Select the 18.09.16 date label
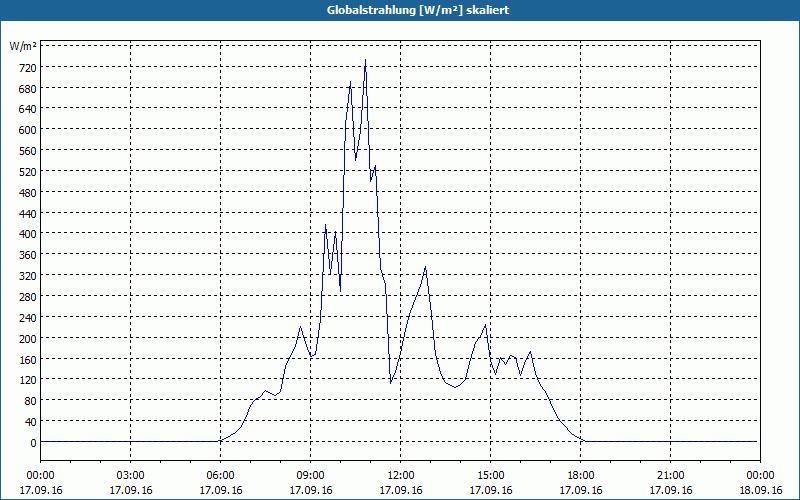Image resolution: width=800 pixels, height=500 pixels. coord(760,490)
